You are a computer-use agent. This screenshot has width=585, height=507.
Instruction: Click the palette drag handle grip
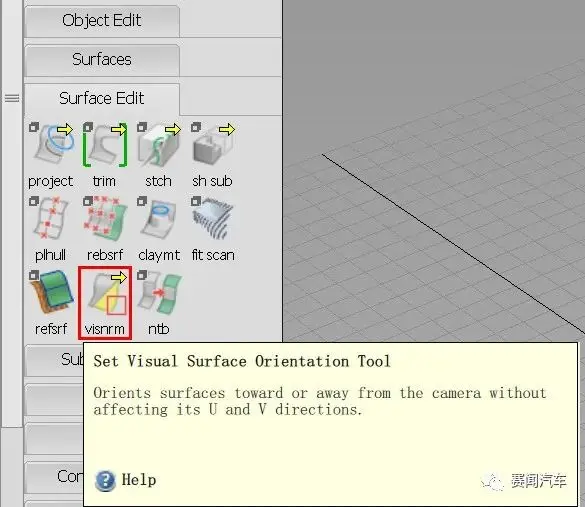pyautogui.click(x=12, y=98)
